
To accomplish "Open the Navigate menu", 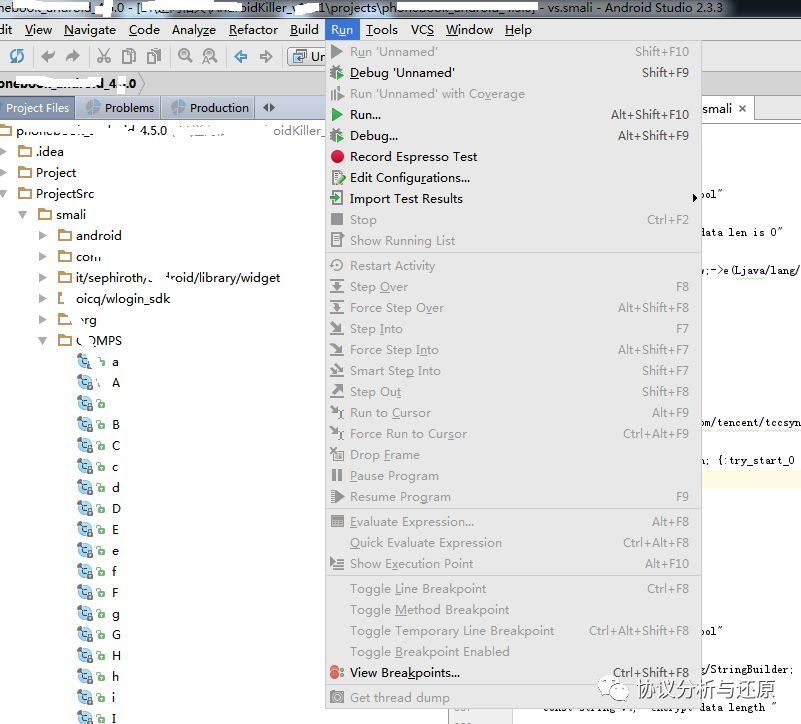I will click(x=90, y=30).
